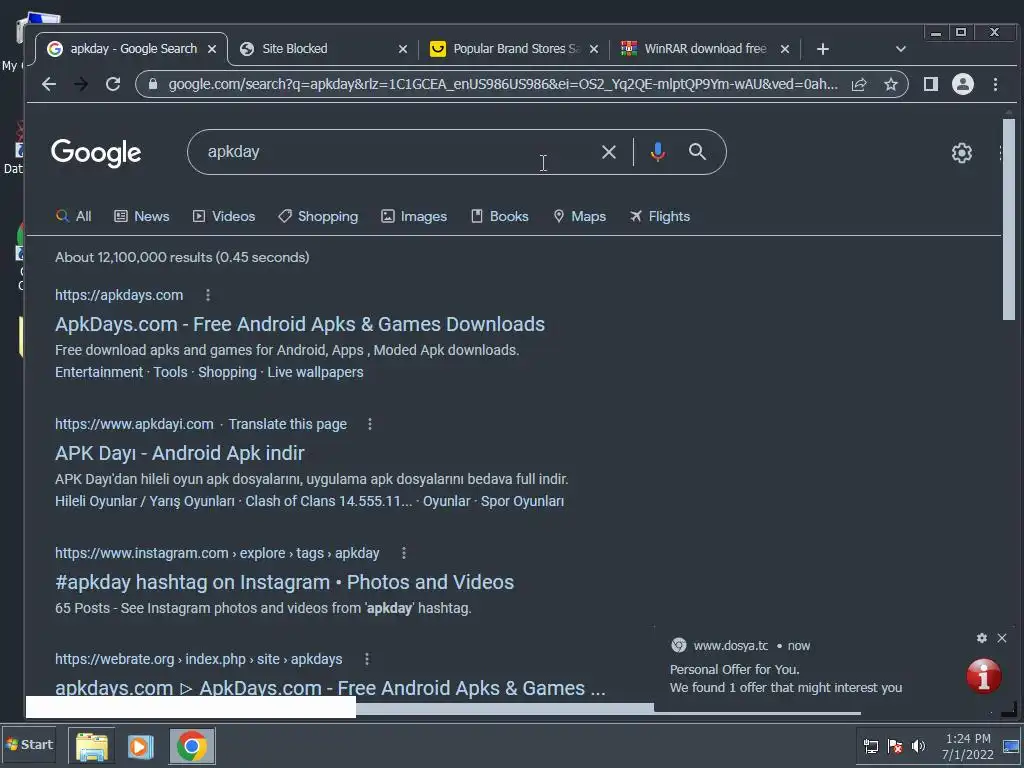Screen dimensions: 1024x768
Task: Open the Entertainment sitelink
Action: point(99,372)
